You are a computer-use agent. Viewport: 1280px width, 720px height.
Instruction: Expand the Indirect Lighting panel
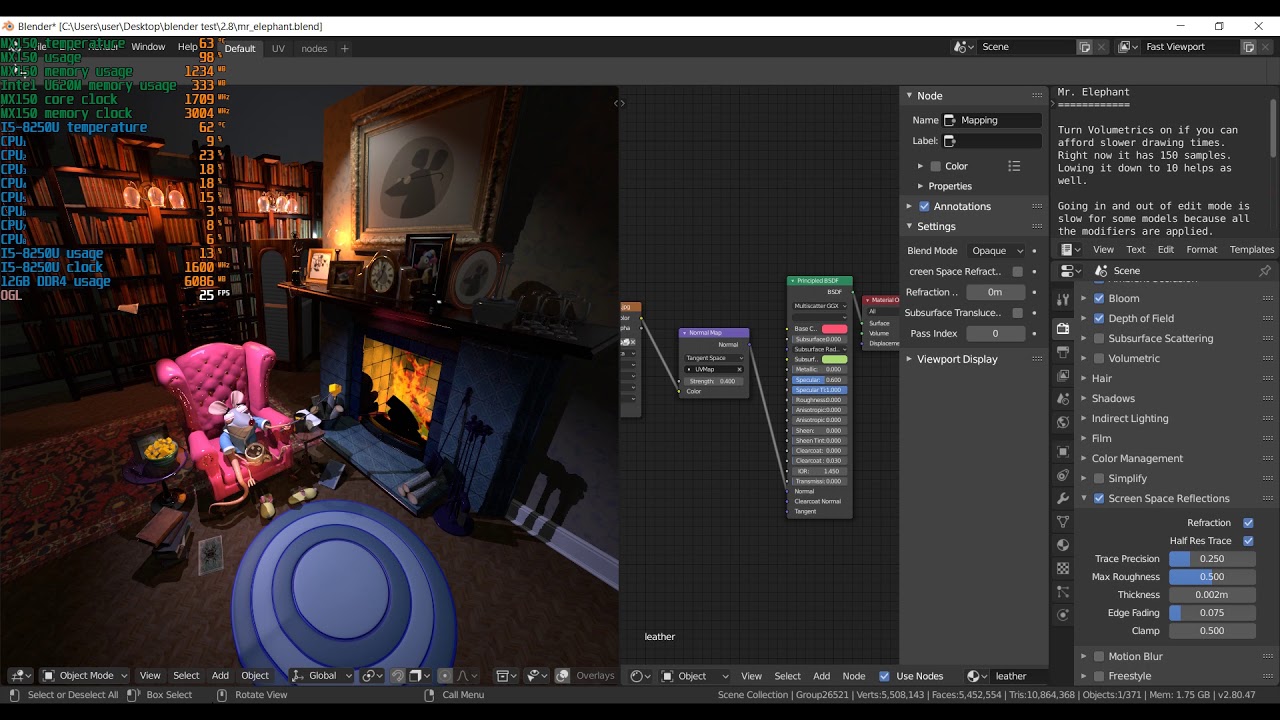point(1130,418)
